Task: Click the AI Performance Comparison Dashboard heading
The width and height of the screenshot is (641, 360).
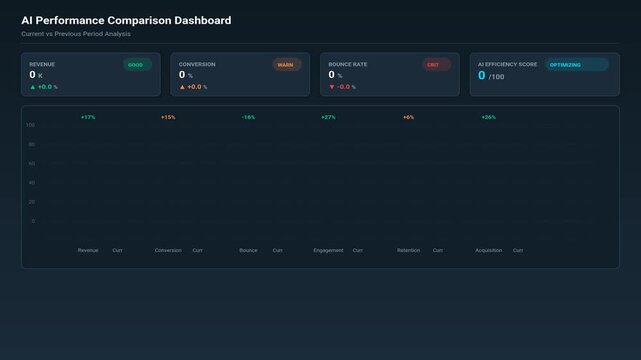Action: [x=126, y=20]
